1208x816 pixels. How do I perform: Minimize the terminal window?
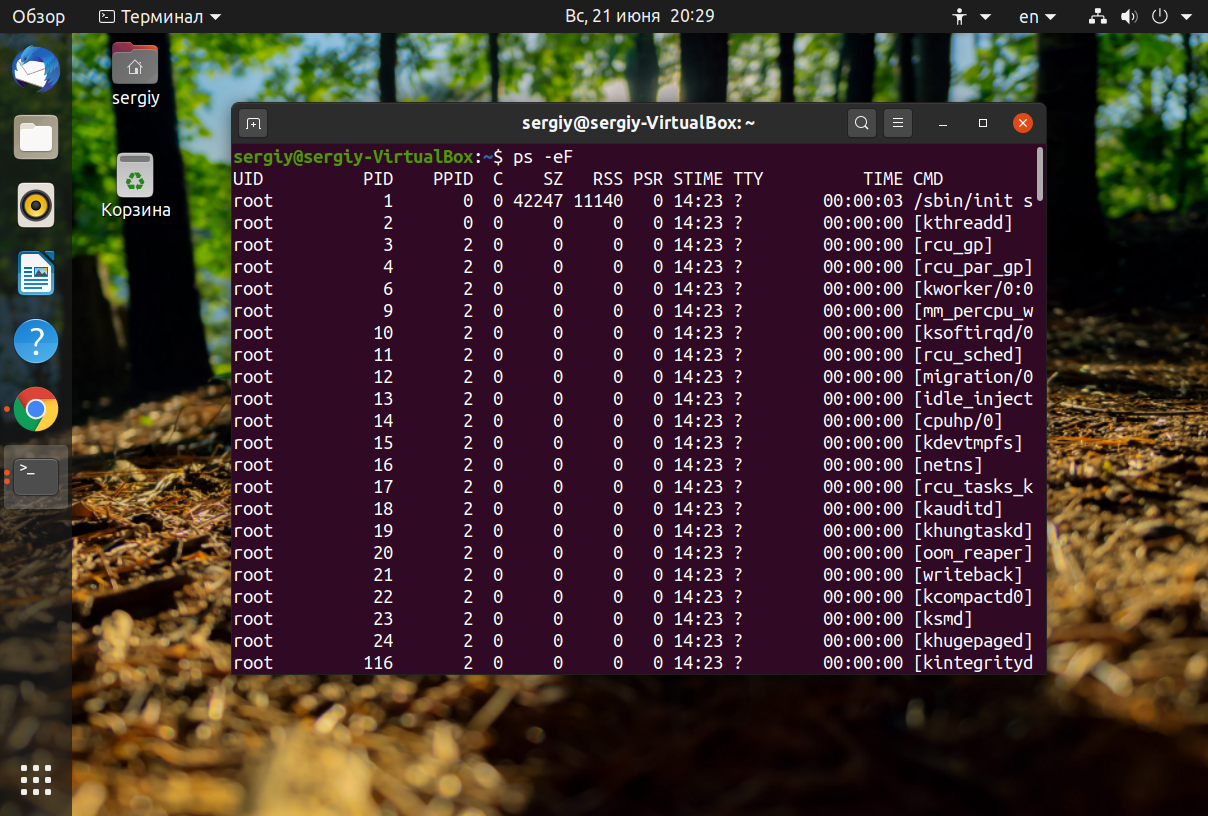[943, 123]
